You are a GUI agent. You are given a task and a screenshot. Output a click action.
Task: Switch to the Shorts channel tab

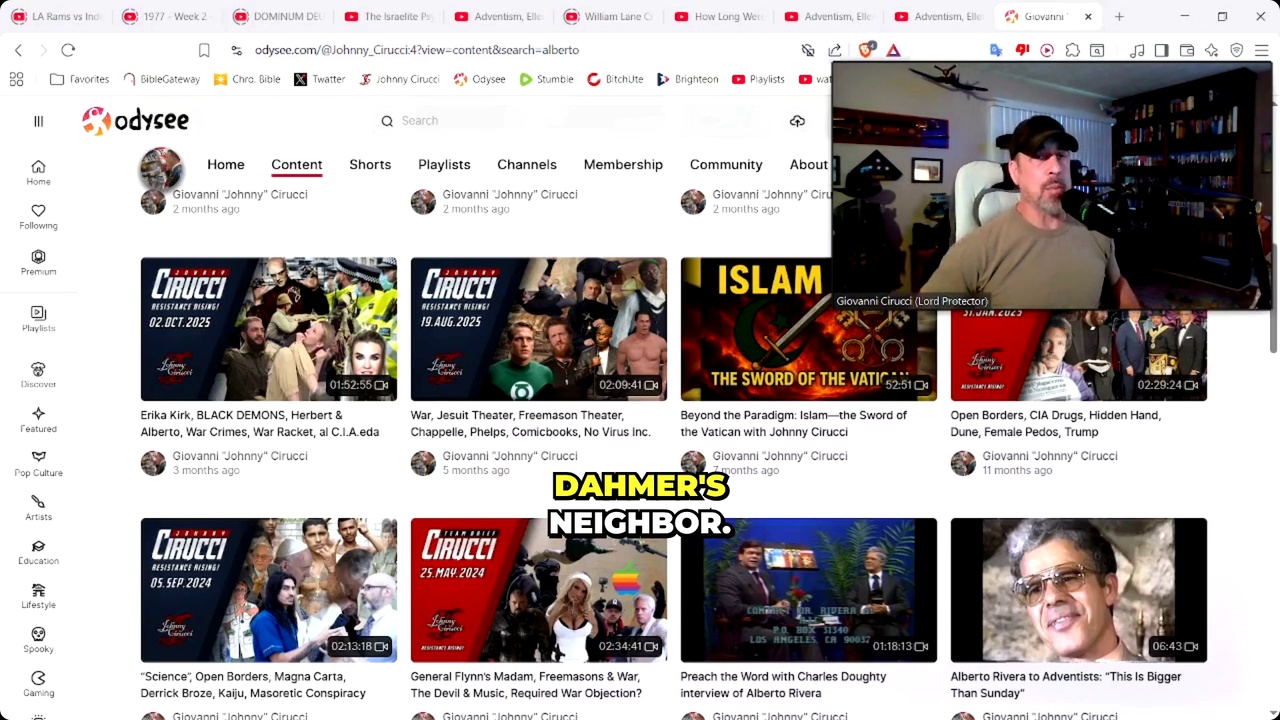coord(370,164)
